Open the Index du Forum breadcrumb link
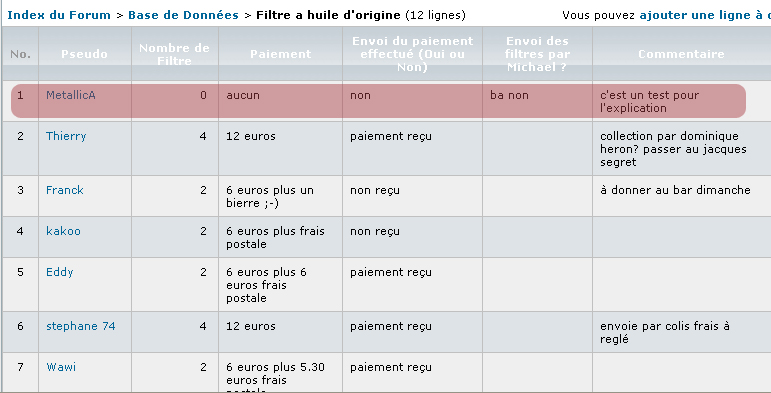 tap(59, 15)
